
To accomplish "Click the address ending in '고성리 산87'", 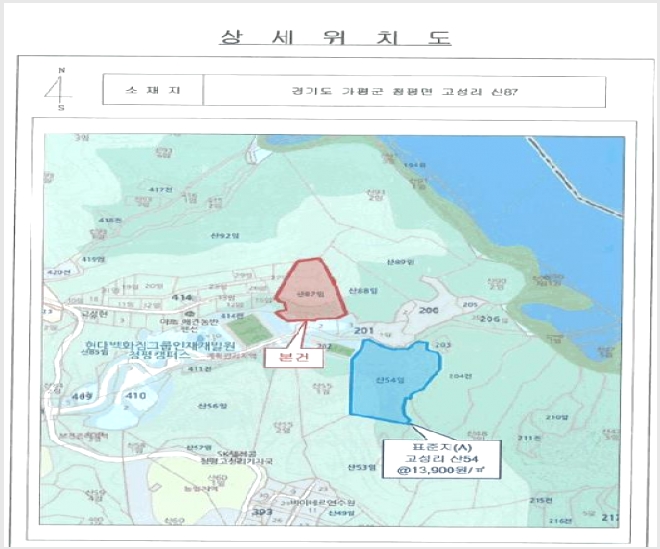I will 404,91.
